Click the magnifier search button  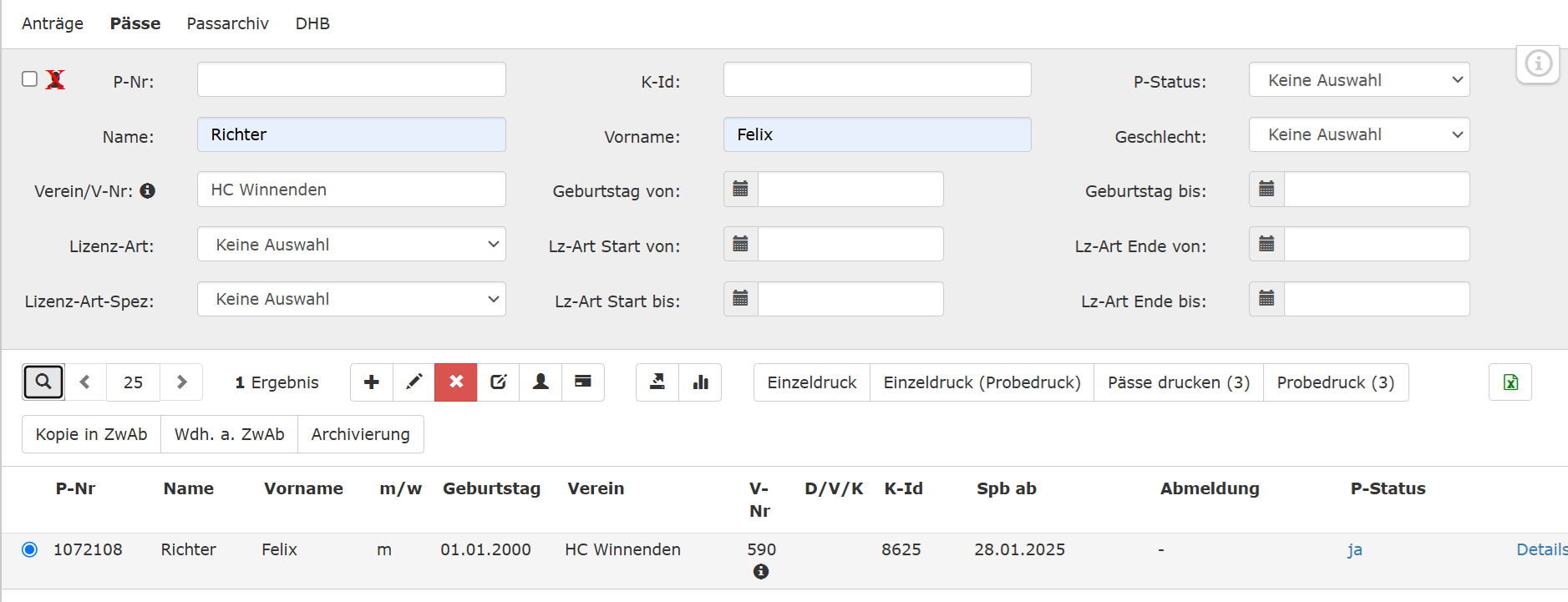click(x=43, y=382)
